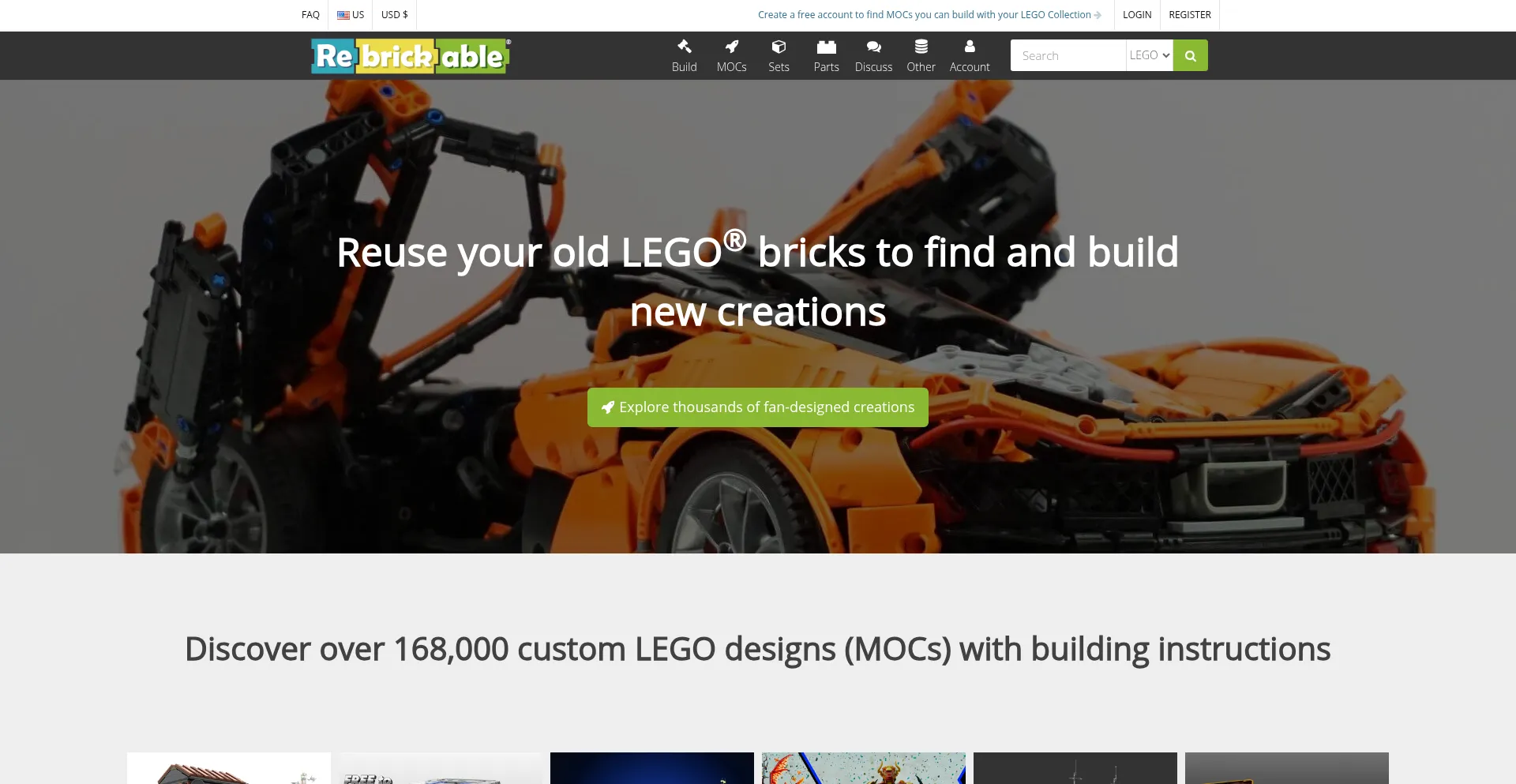1516x784 pixels.
Task: Click the Rebrickable logo
Action: (411, 56)
